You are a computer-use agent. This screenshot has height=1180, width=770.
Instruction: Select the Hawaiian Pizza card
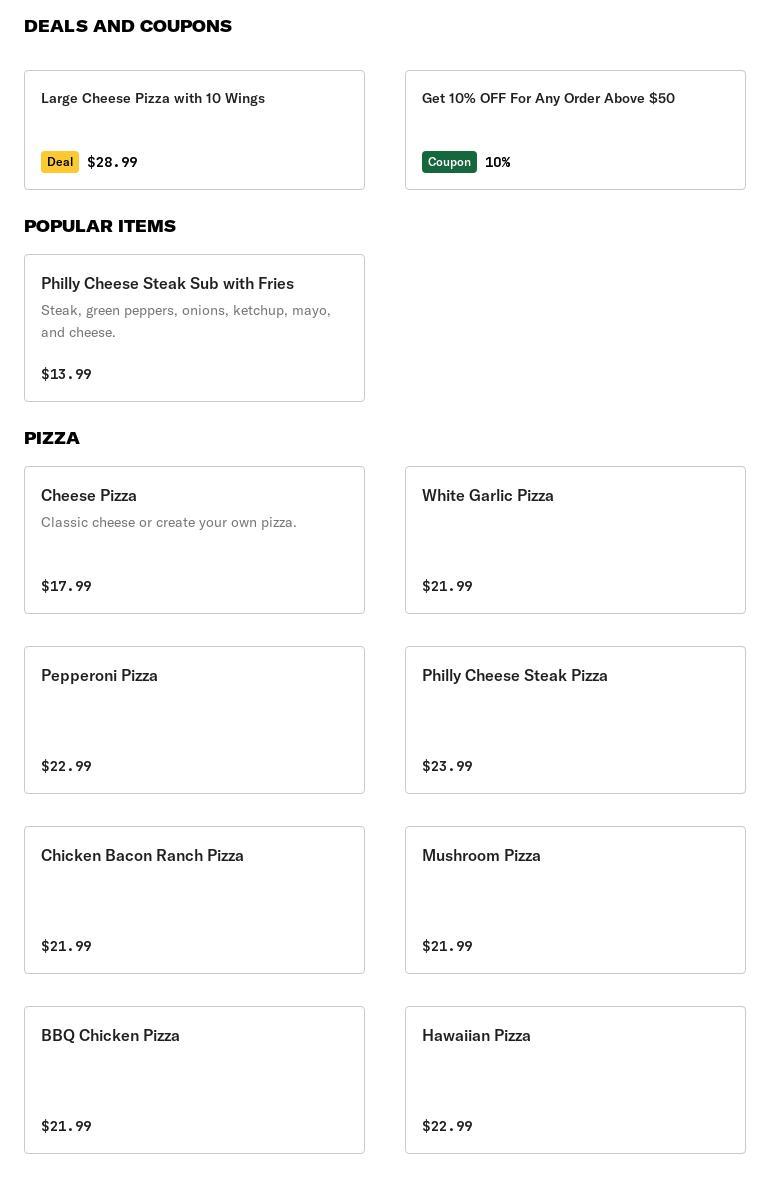pos(575,1080)
